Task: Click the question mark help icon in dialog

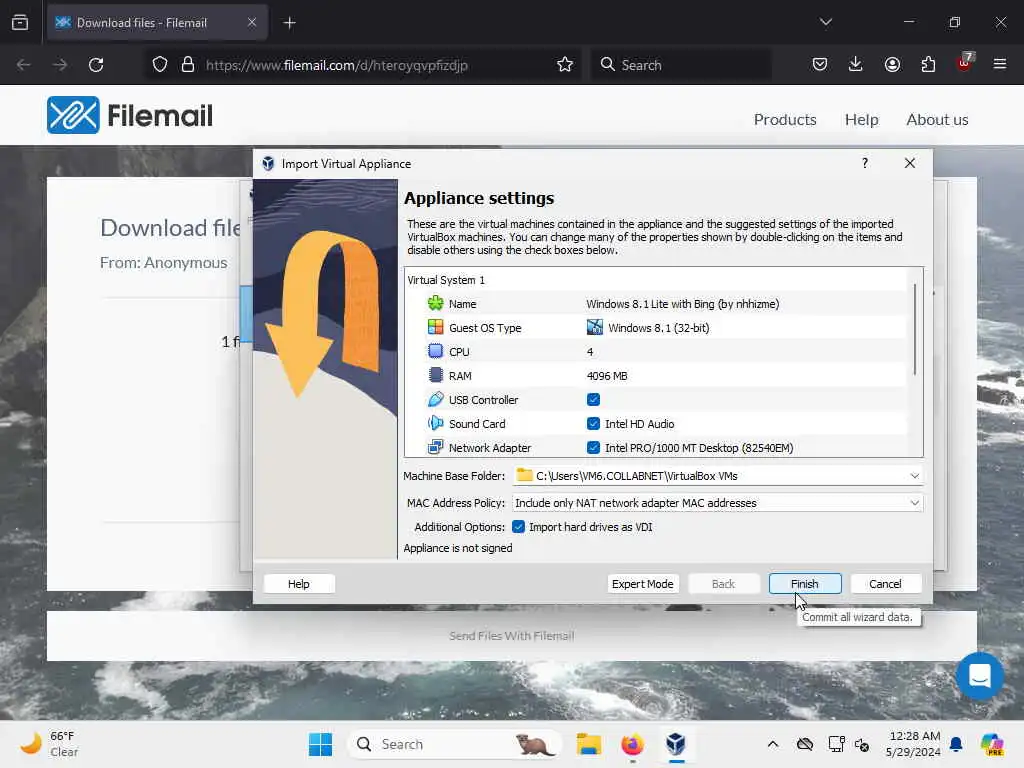Action: click(865, 163)
